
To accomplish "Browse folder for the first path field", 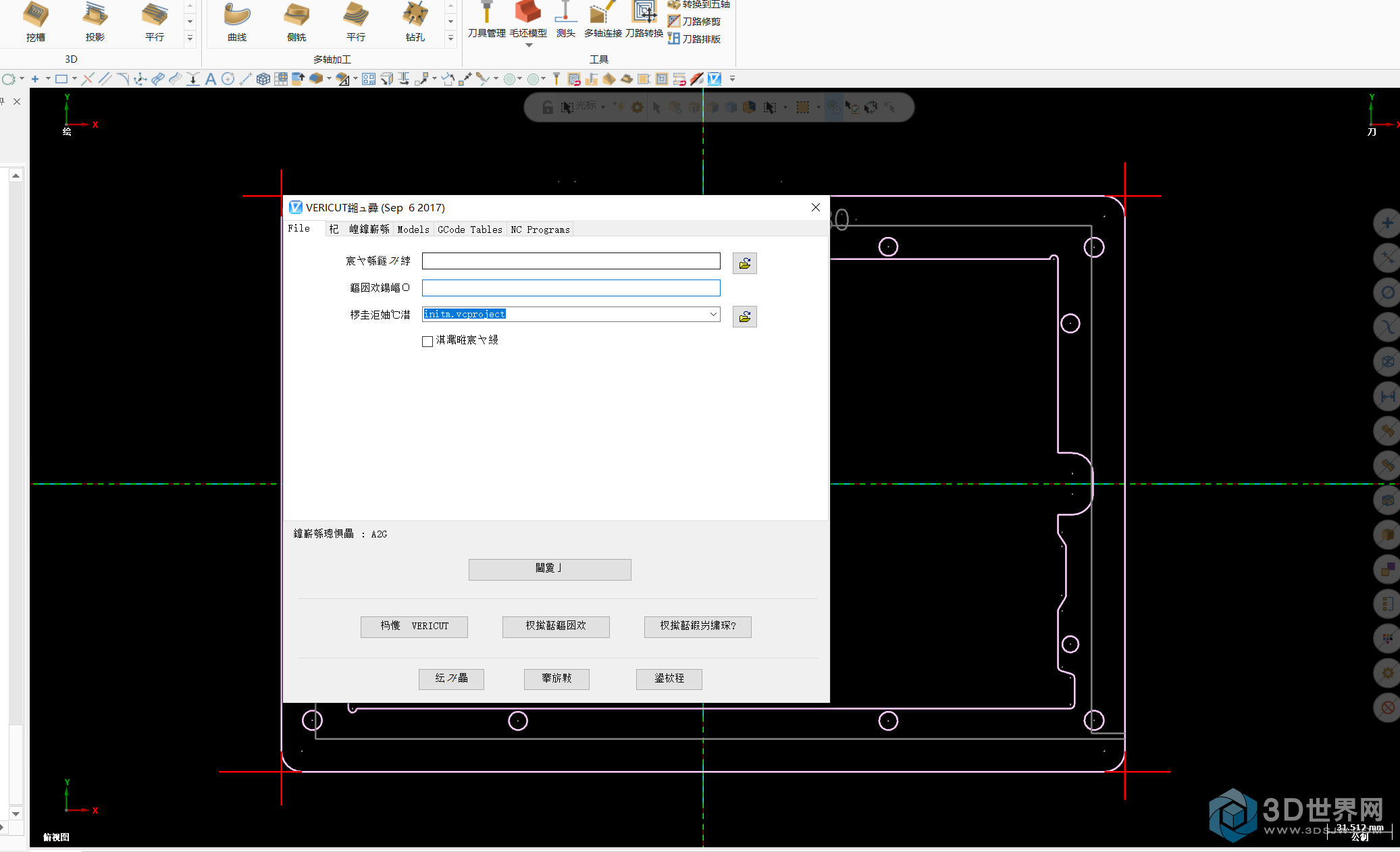I will (x=745, y=263).
